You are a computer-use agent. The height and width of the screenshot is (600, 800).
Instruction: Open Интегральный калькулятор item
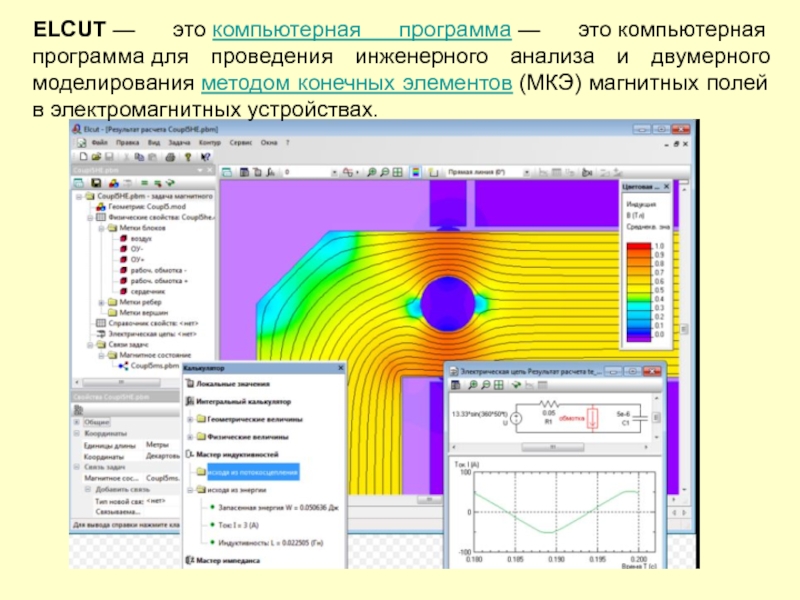click(x=243, y=402)
